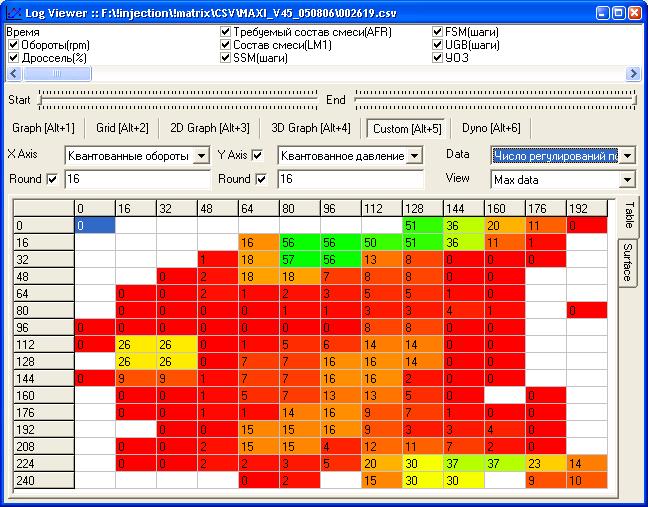Expand the View Max data dropdown
648x507 pixels.
(627, 179)
